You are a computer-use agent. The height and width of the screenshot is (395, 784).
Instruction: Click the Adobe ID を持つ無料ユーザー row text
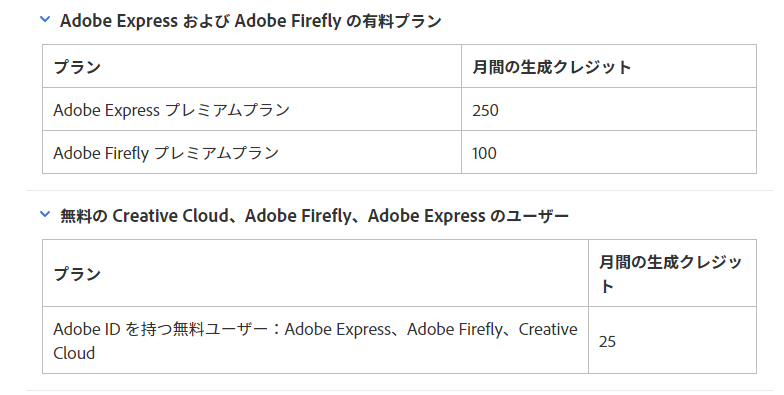click(x=315, y=340)
